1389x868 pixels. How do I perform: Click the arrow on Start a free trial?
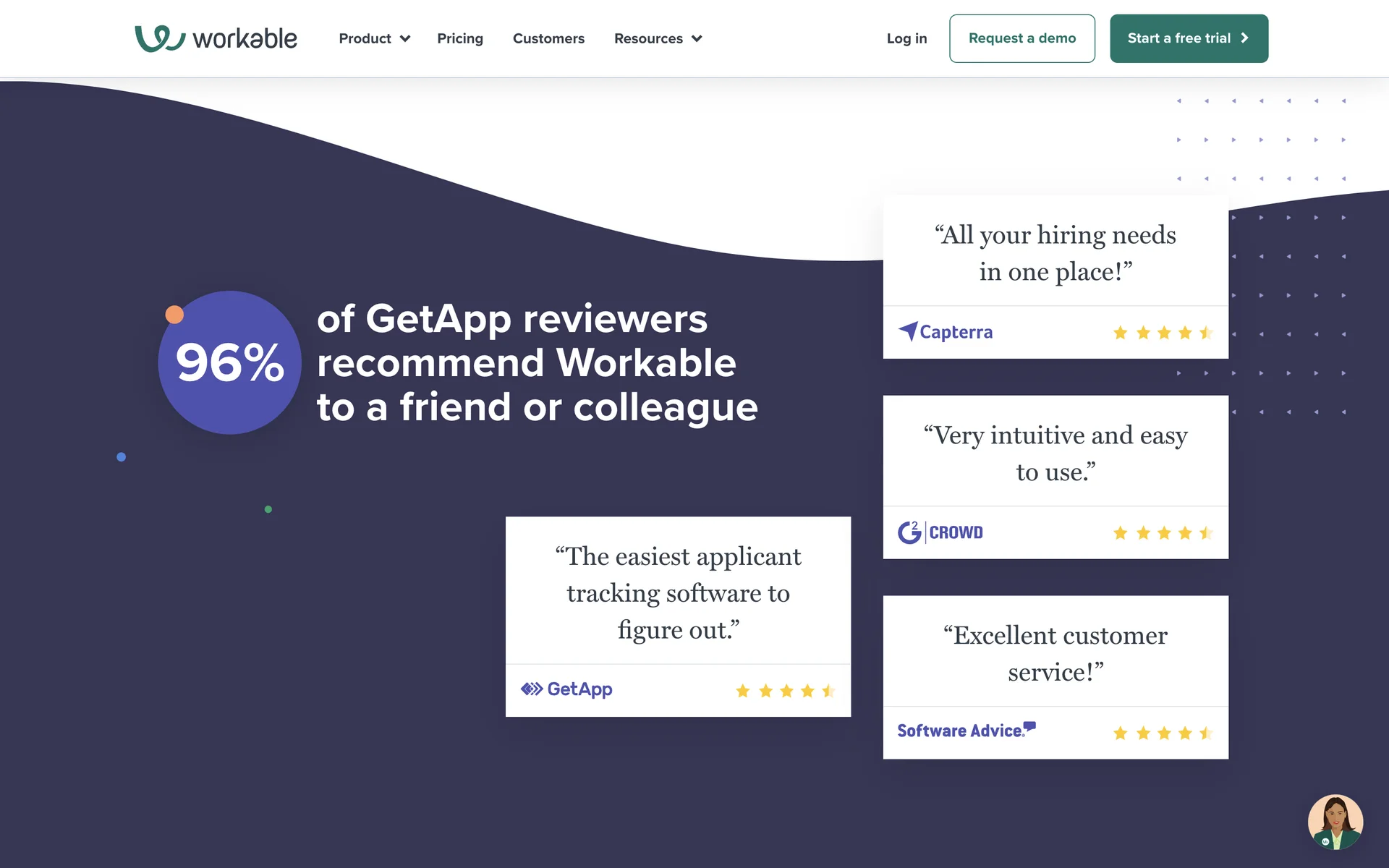coord(1245,38)
